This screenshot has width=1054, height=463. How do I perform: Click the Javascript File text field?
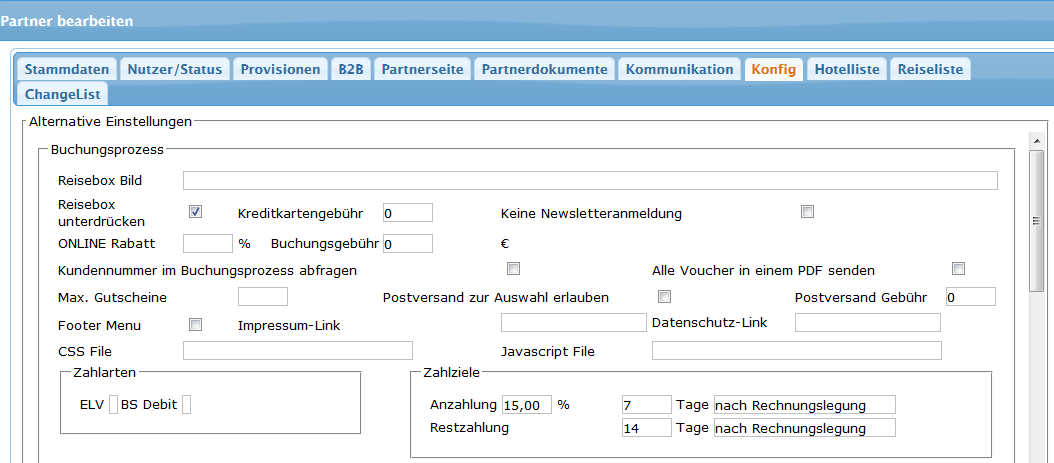coord(796,350)
